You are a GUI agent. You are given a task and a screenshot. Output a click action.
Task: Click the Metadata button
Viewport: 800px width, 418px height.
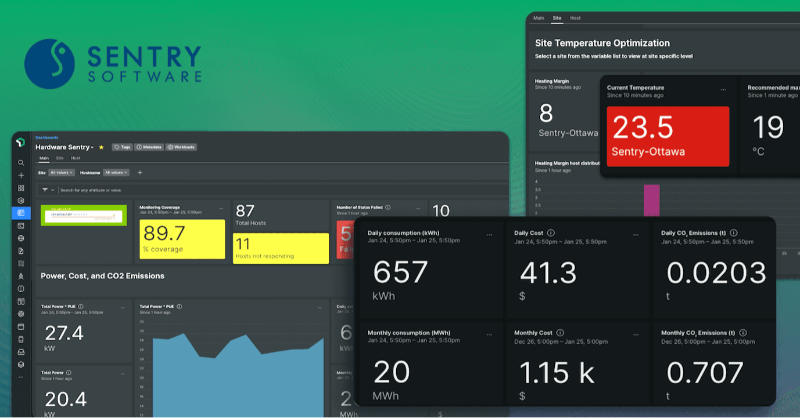pyautogui.click(x=149, y=147)
